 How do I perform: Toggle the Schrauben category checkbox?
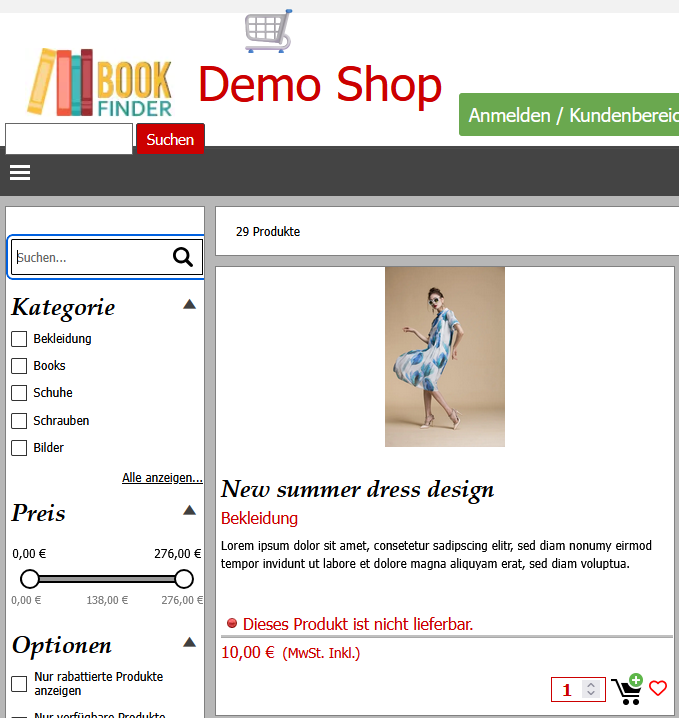(19, 421)
